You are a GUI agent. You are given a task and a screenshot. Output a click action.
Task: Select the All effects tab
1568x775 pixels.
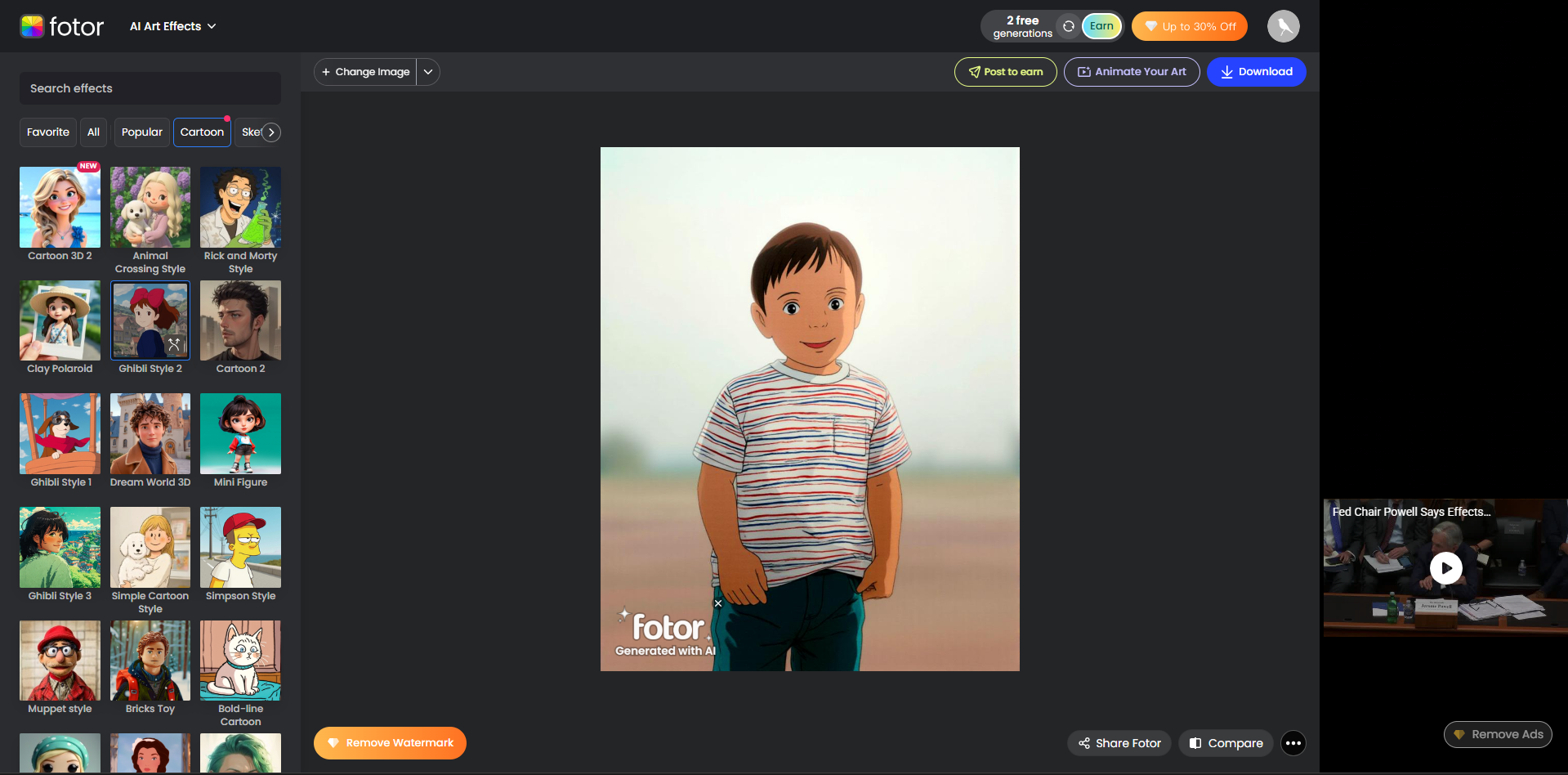[x=93, y=132]
